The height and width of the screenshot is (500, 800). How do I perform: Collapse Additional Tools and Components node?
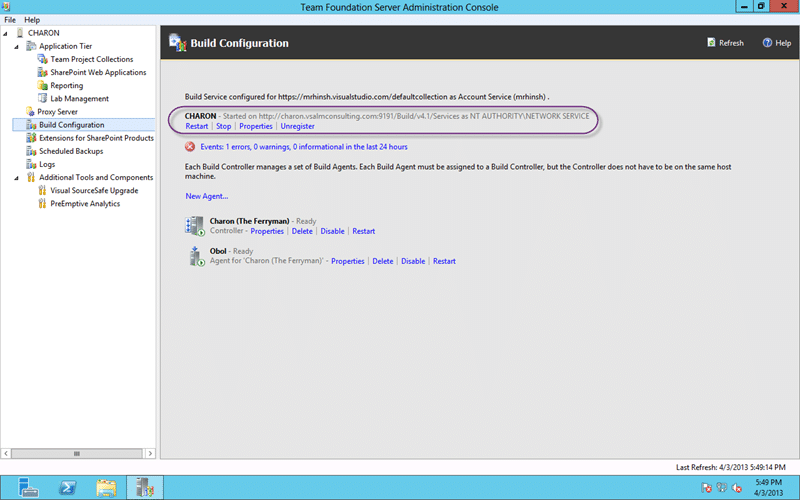click(x=17, y=178)
